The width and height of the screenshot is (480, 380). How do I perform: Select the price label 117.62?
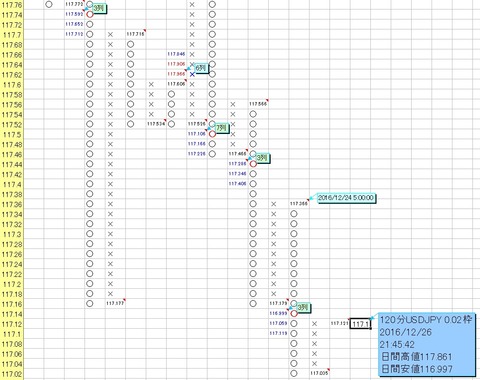tap(12, 75)
